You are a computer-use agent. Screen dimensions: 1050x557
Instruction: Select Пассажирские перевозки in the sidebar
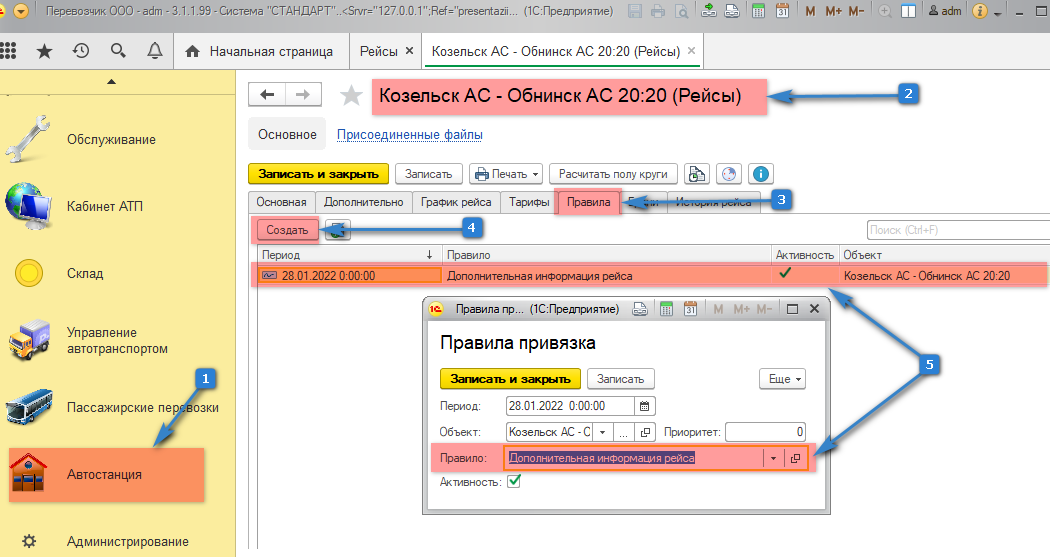142,407
